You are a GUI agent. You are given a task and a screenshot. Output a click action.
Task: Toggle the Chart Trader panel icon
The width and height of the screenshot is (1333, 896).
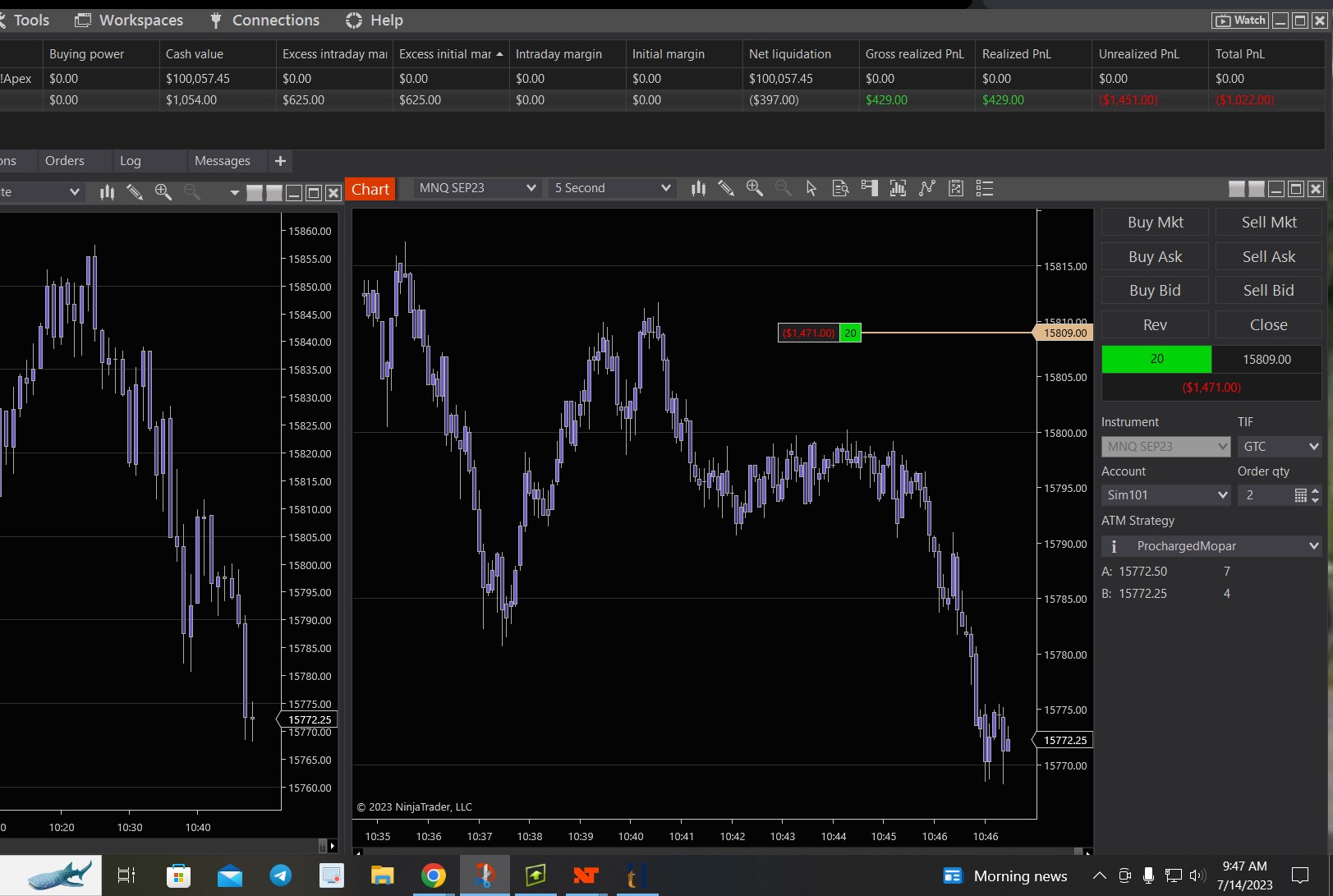point(870,189)
